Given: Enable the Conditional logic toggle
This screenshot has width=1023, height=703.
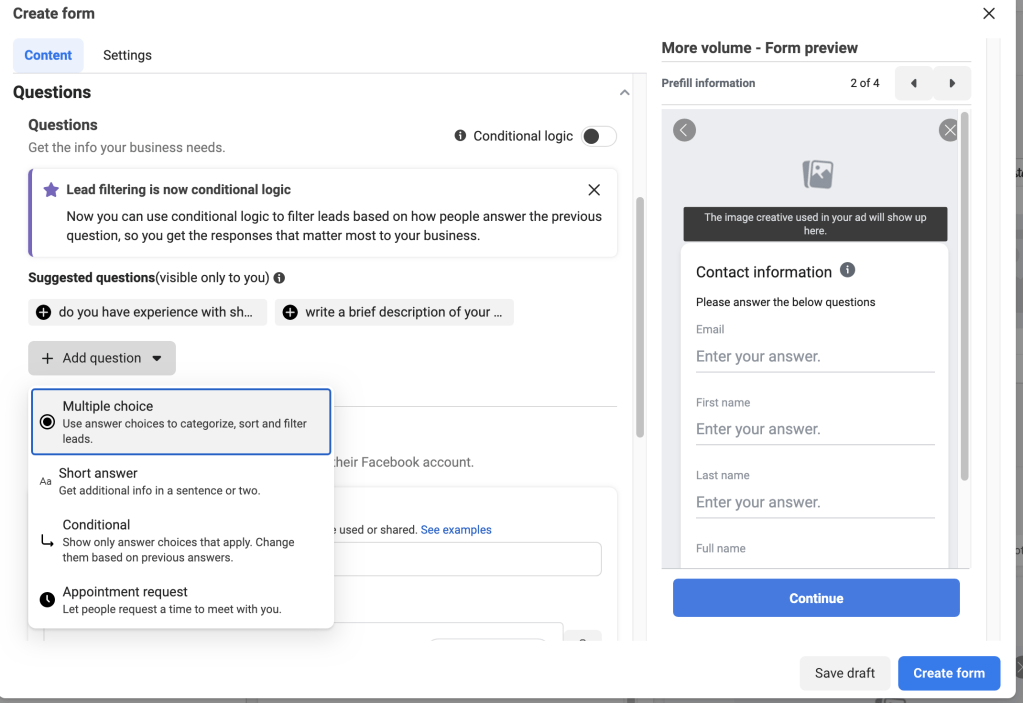Looking at the screenshot, I should point(599,136).
